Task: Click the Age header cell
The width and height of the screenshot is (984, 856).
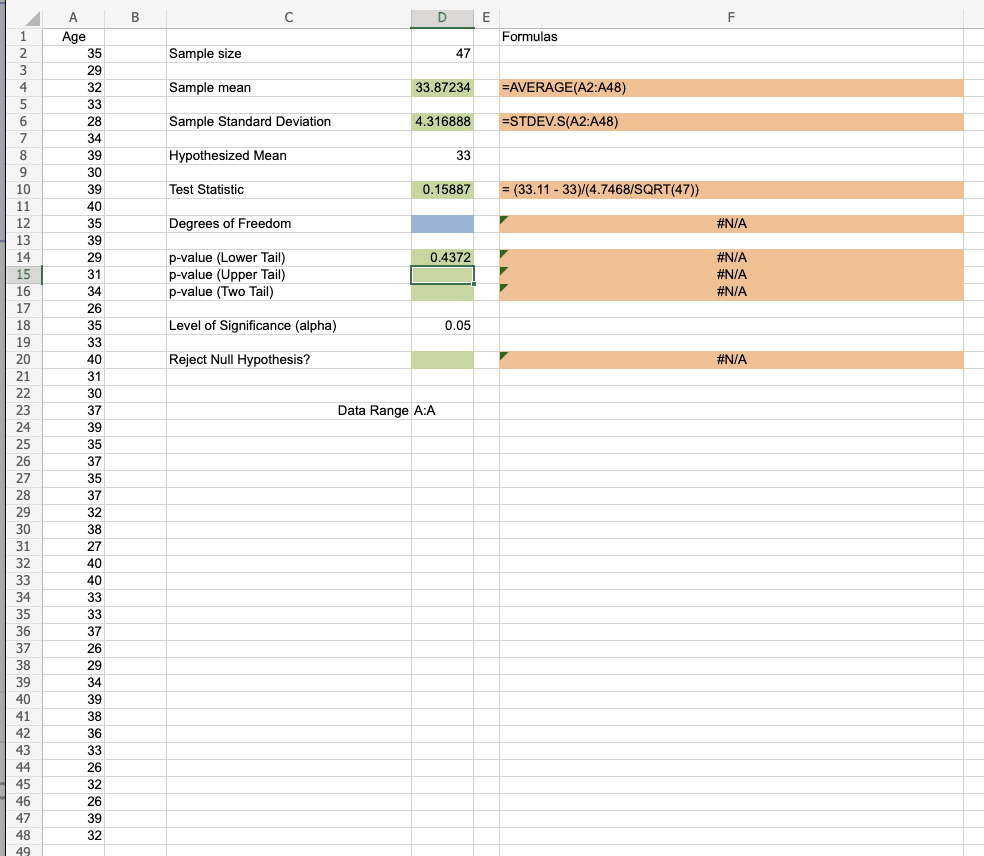Action: click(x=73, y=36)
